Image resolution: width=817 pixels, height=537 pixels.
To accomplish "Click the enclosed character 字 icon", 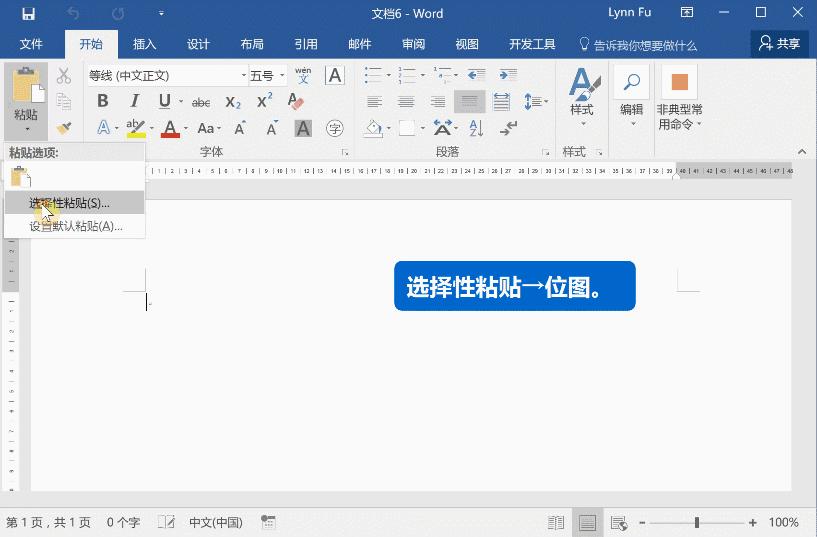I will point(335,128).
